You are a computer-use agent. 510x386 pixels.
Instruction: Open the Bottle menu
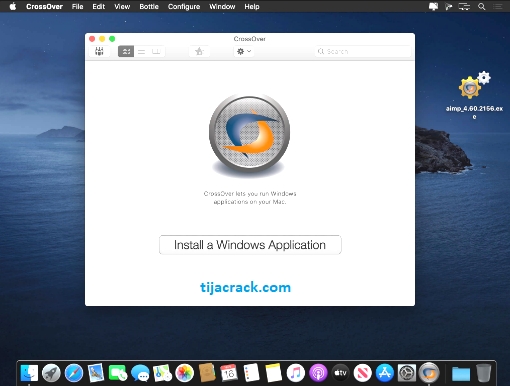[149, 6]
